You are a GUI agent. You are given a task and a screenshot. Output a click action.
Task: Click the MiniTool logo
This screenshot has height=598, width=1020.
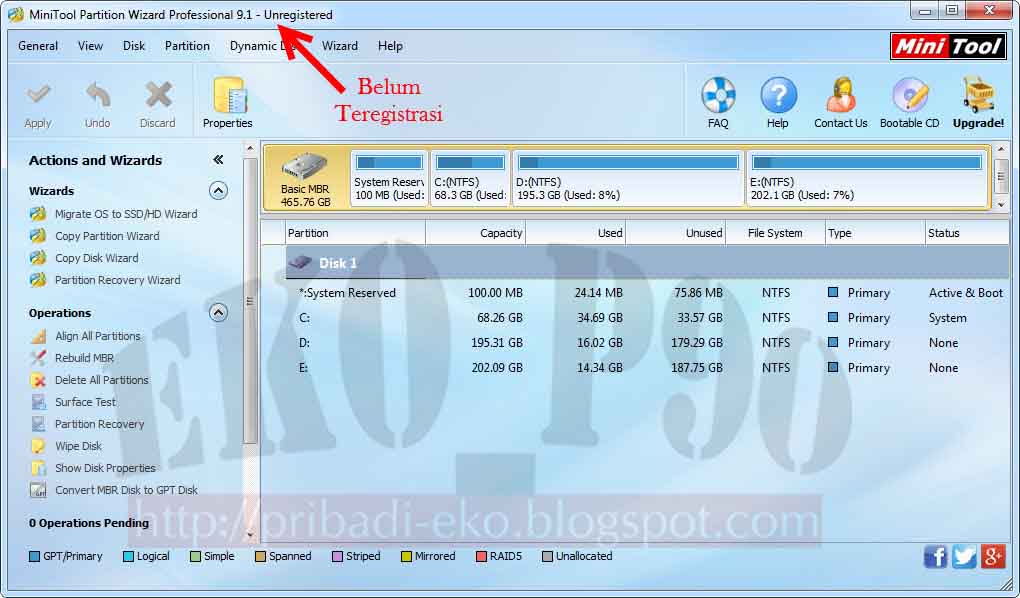948,46
